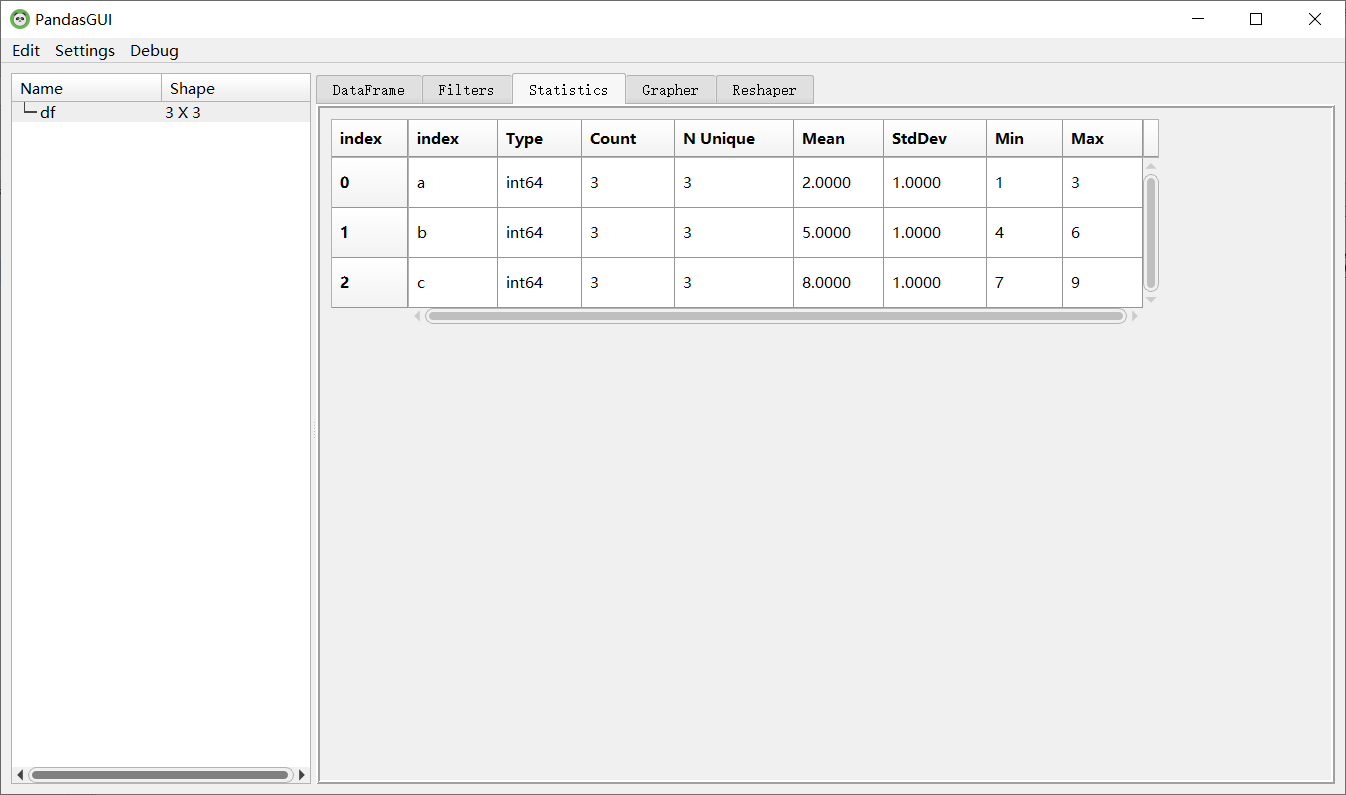1346x795 pixels.
Task: Sort by the Min column header
Action: tap(1024, 139)
